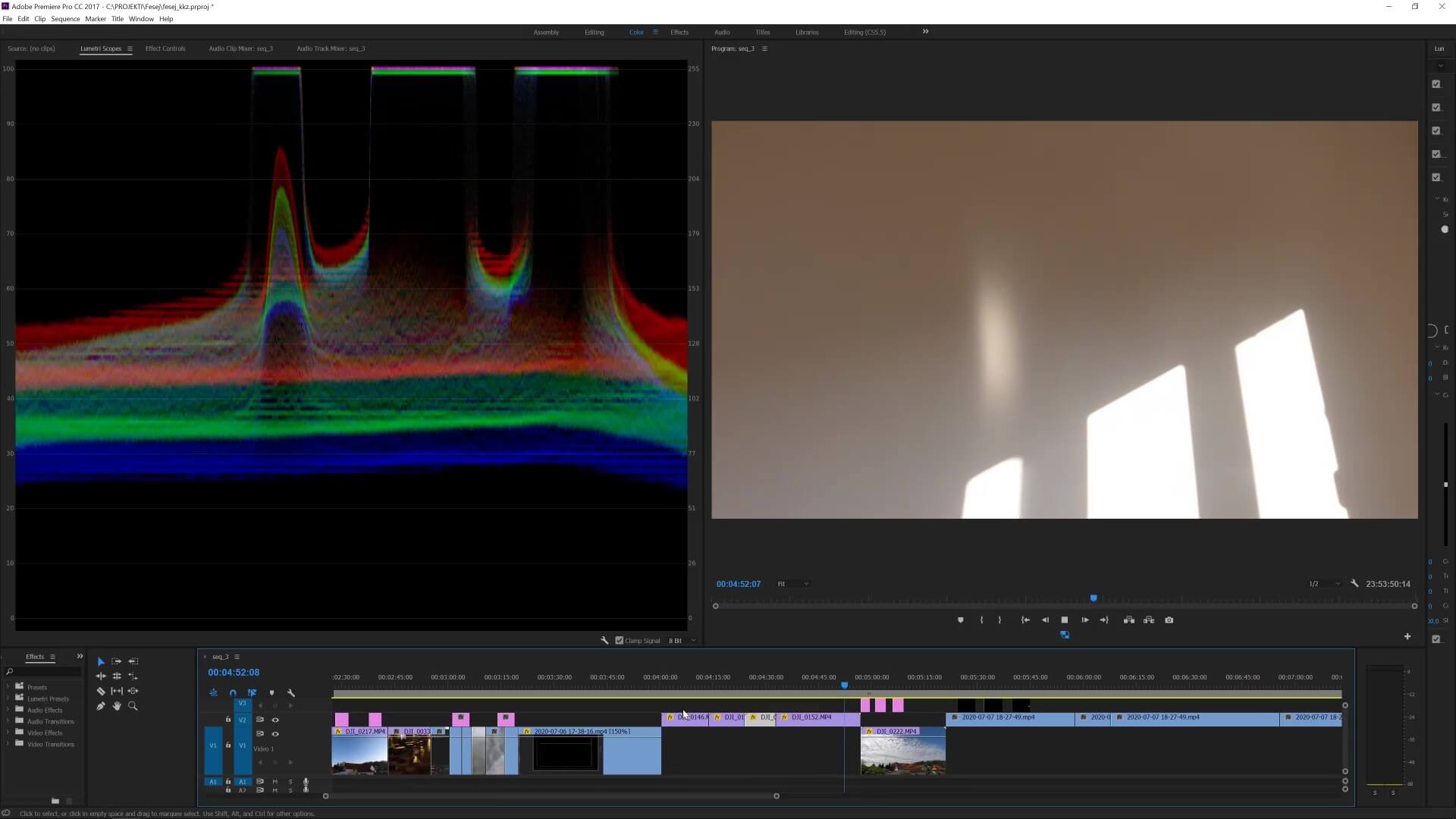This screenshot has height=819, width=1456.
Task: Open playback resolution 1/2 dropdown
Action: click(x=1323, y=584)
